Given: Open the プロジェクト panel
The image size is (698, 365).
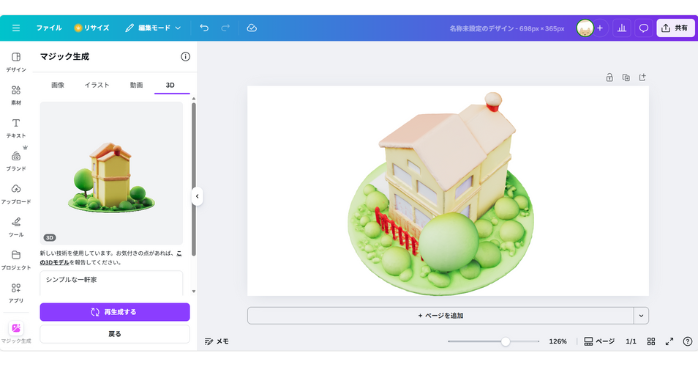Looking at the screenshot, I should [x=16, y=260].
